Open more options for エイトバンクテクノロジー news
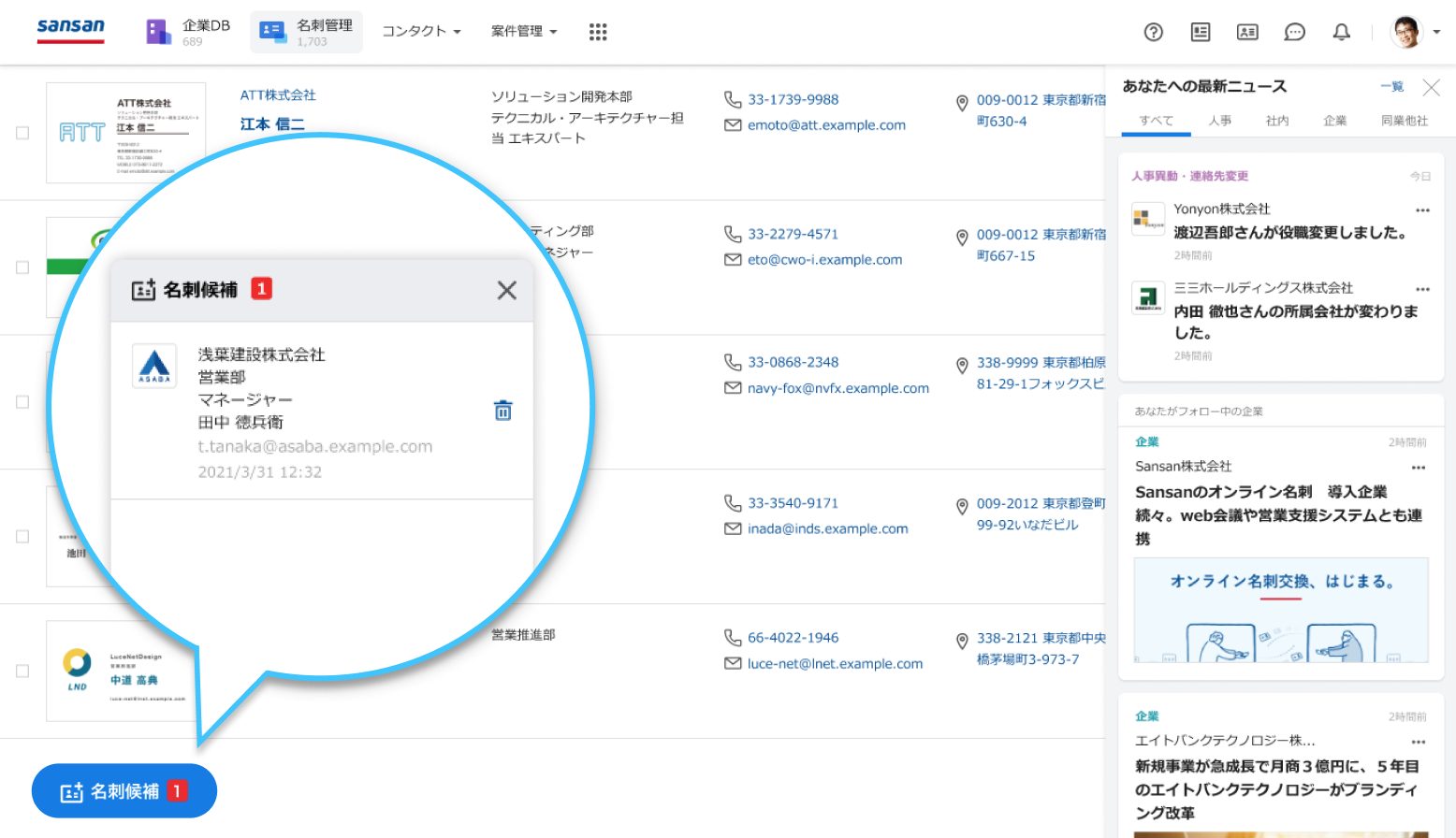The width and height of the screenshot is (1456, 838). click(1419, 742)
